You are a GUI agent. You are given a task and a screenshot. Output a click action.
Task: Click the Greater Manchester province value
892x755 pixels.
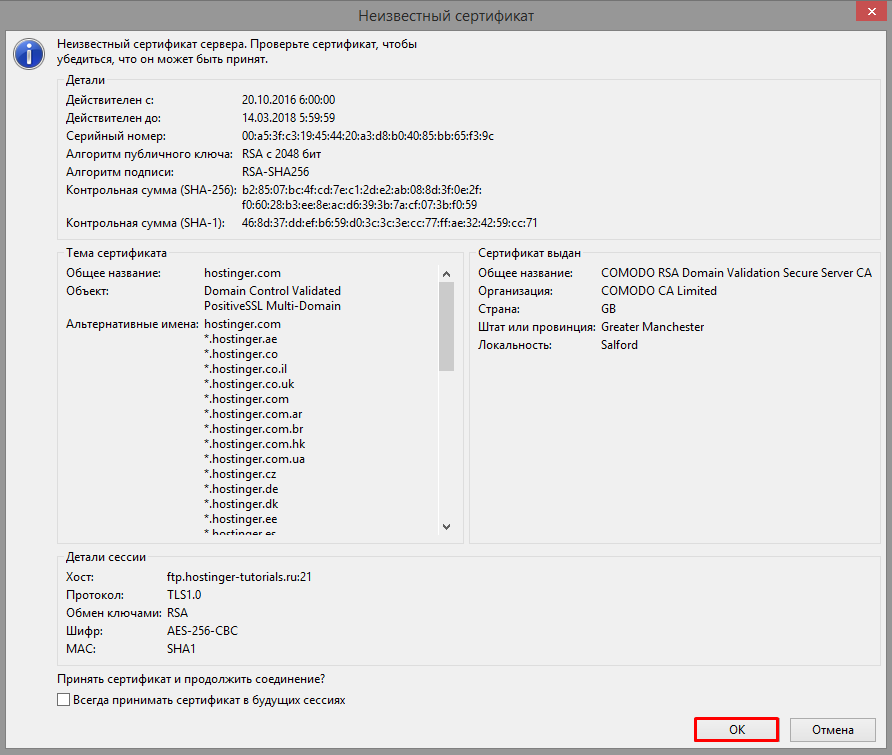(x=653, y=327)
